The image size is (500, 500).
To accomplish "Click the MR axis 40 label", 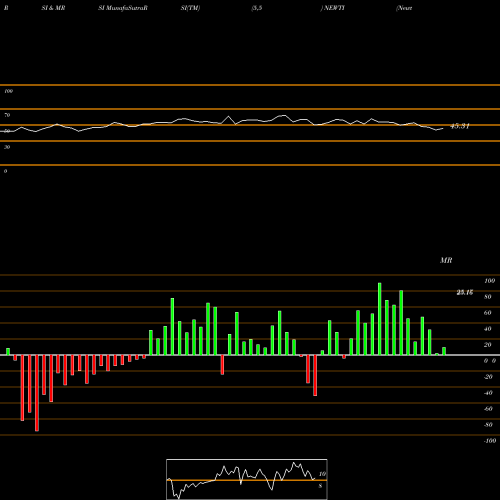I will [x=488, y=329].
